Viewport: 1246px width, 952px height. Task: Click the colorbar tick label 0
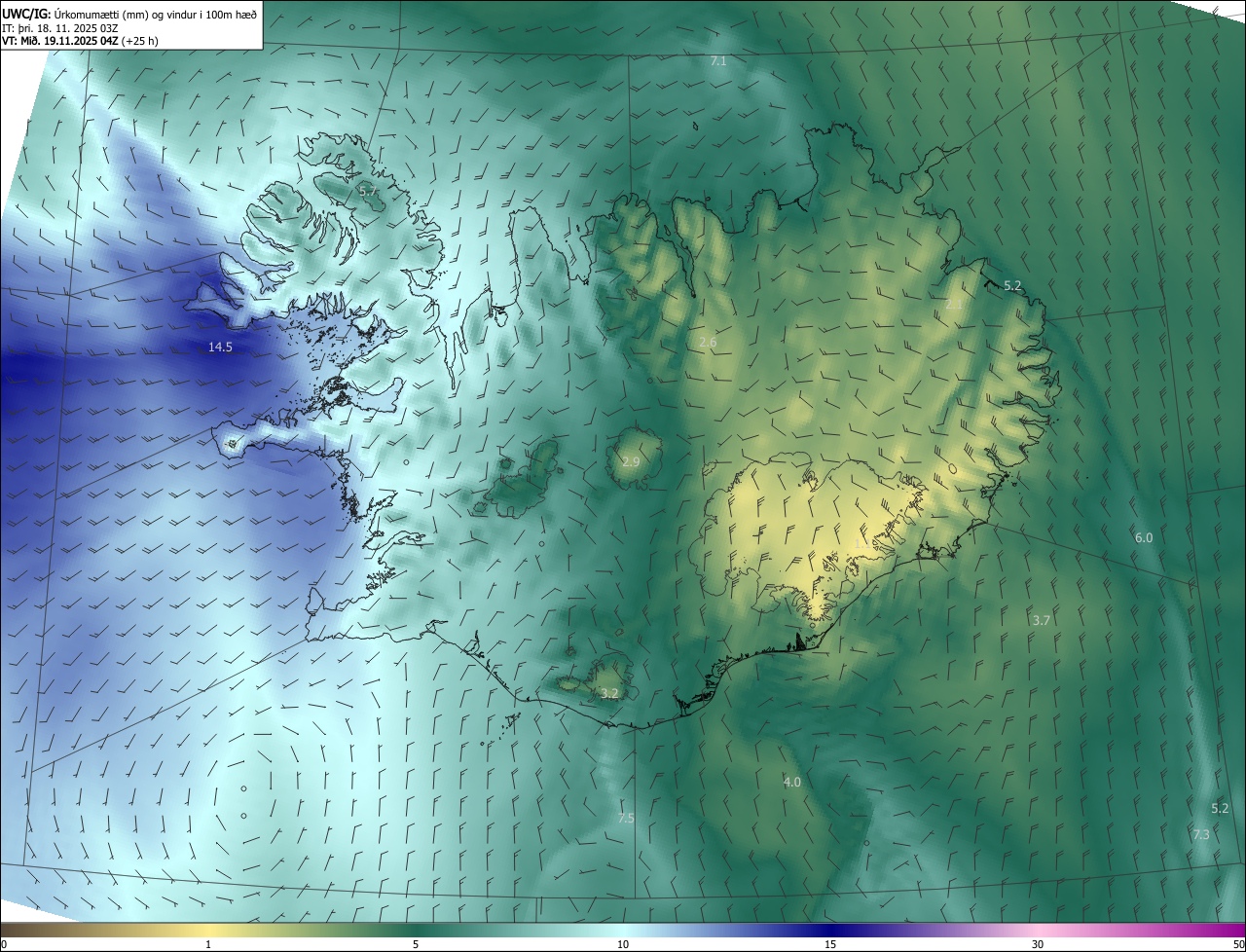pos(4,944)
